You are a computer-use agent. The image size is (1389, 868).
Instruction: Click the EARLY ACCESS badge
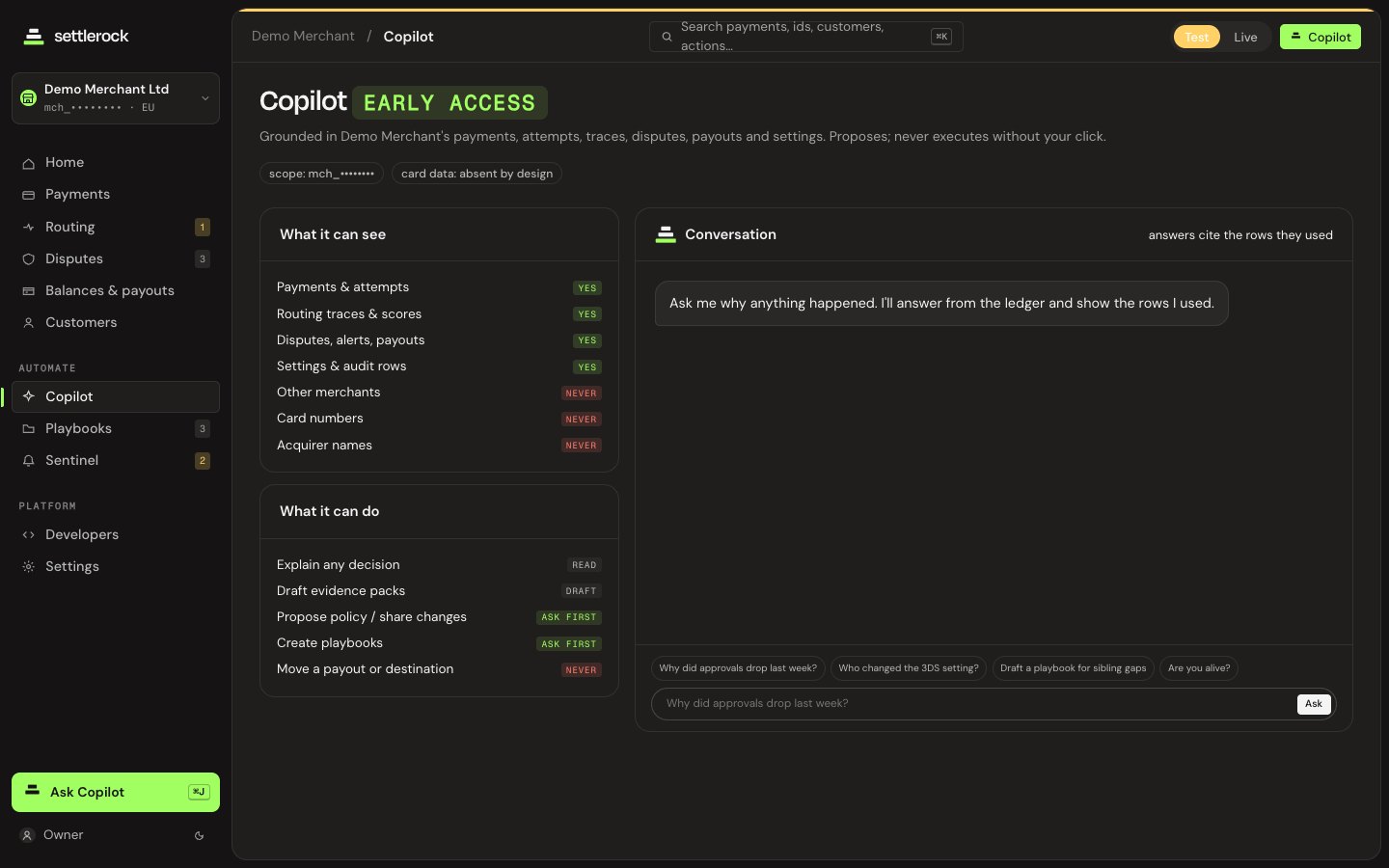[449, 103]
